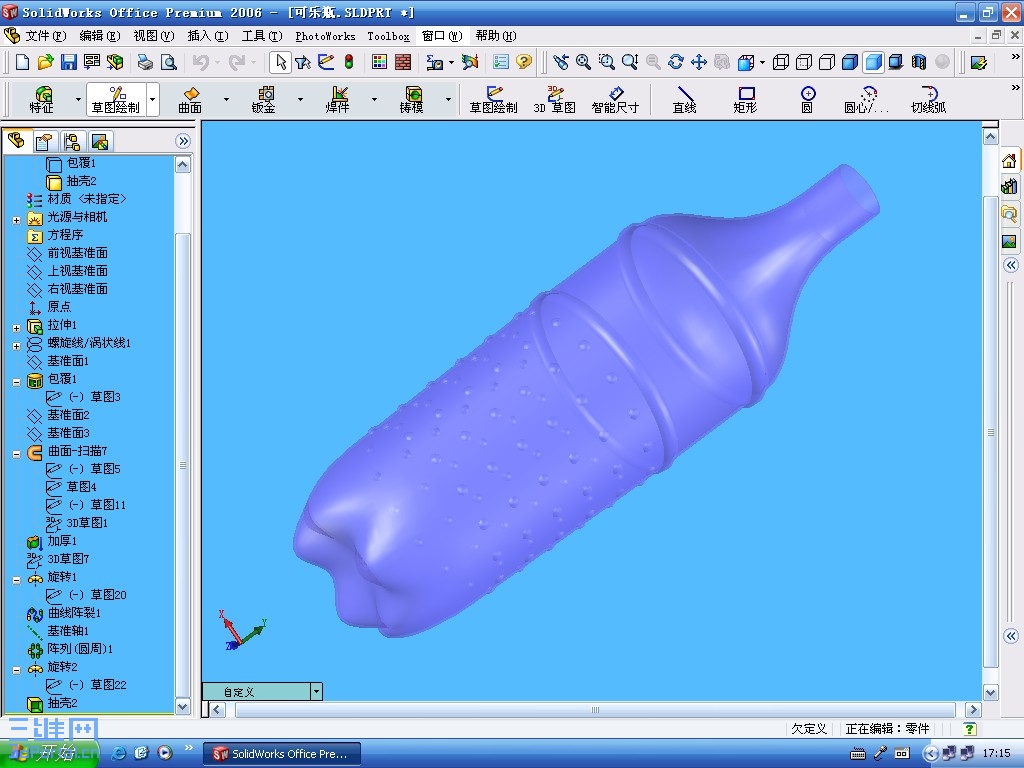Open the 视图(V) menu
This screenshot has height=768, width=1024.
coord(153,36)
